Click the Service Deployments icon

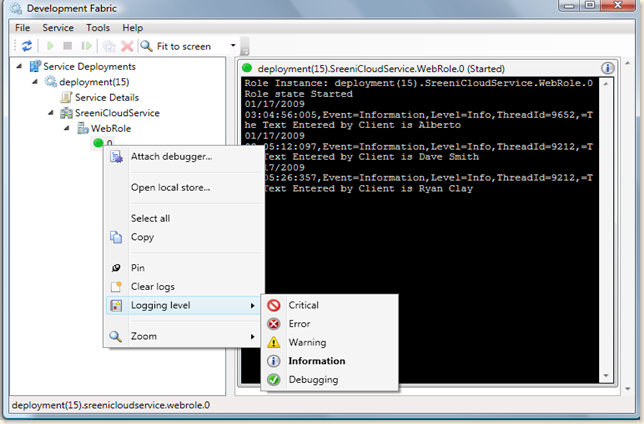click(x=35, y=66)
